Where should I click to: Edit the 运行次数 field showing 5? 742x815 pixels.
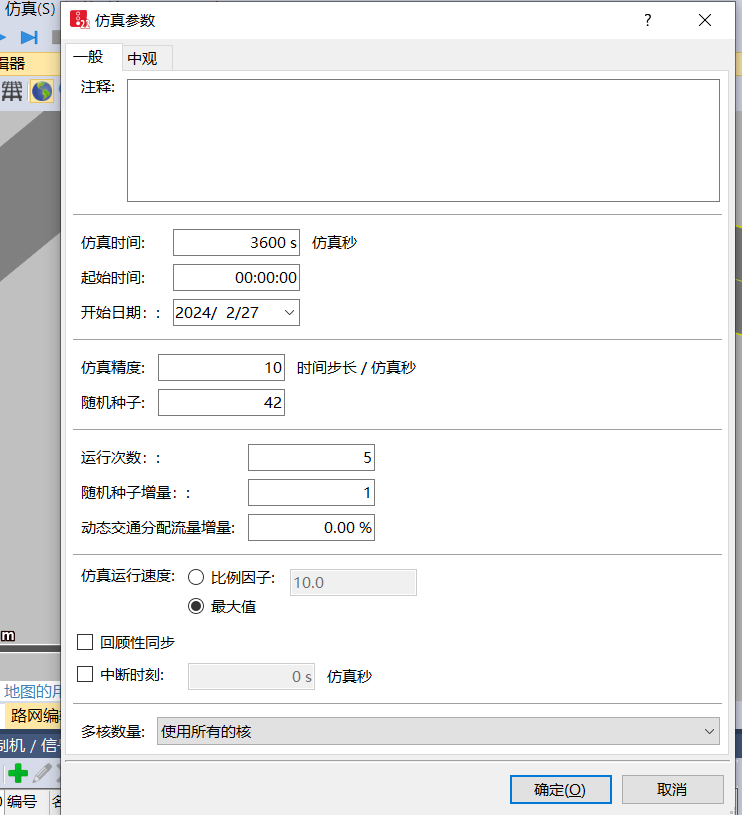(311, 457)
